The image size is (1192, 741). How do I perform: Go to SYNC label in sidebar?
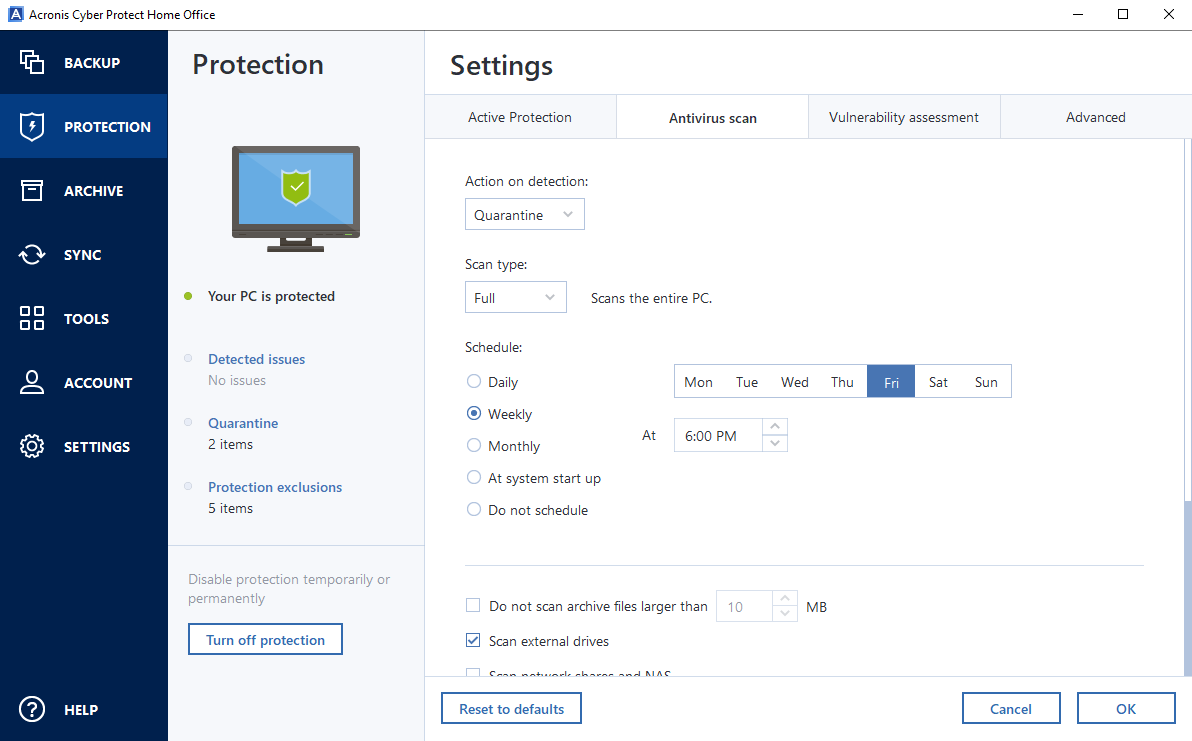point(82,255)
